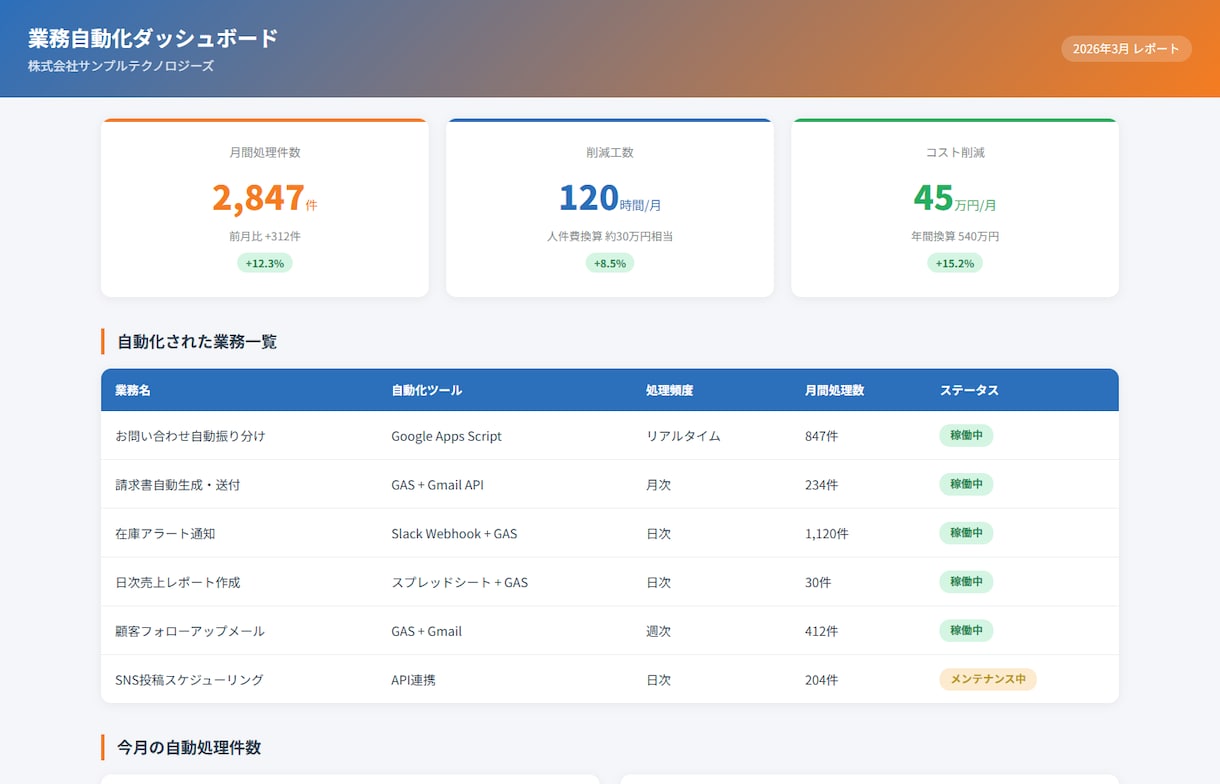Click the 月次 frequency cell
This screenshot has height=784, width=1220.
pyautogui.click(x=659, y=485)
